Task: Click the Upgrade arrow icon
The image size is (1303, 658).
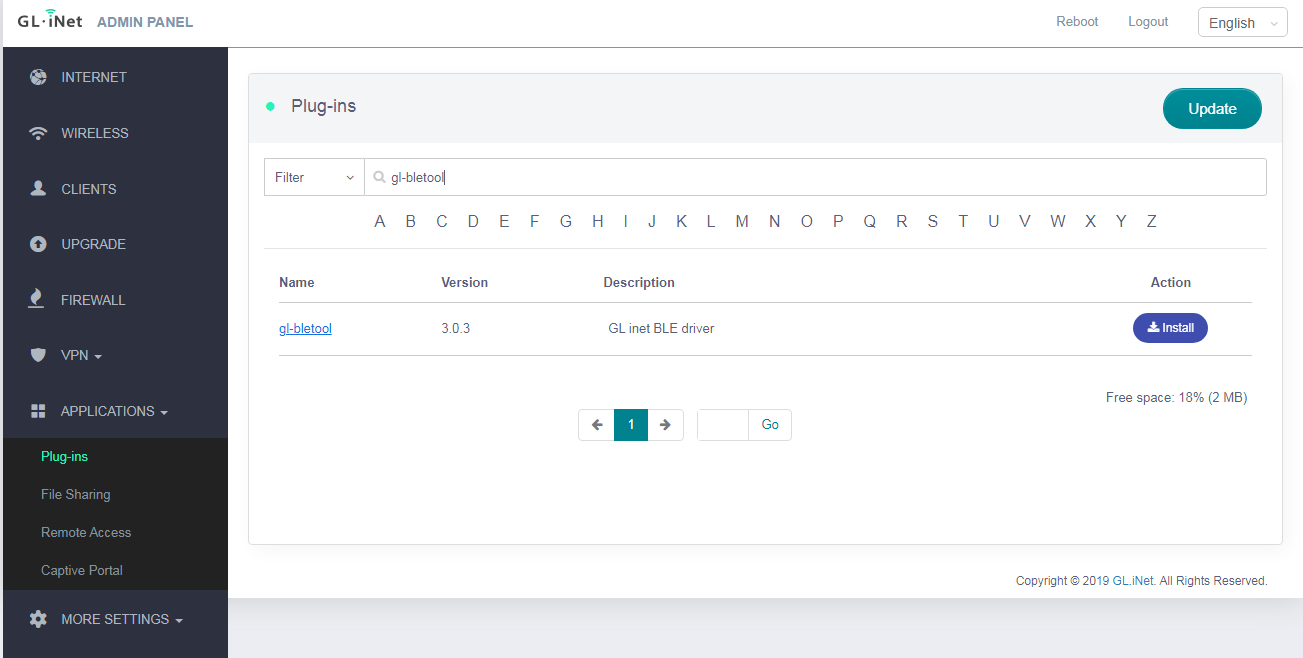Action: click(x=38, y=244)
